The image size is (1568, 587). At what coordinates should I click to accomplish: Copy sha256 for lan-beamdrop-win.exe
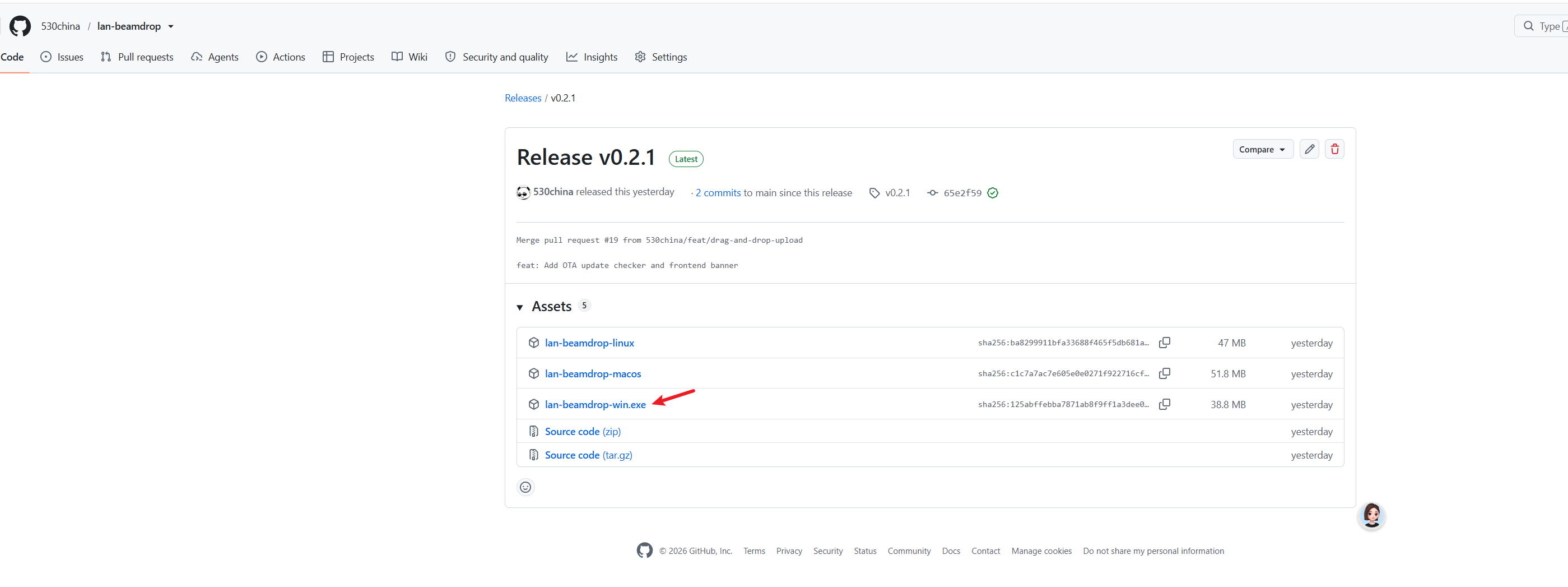1165,405
